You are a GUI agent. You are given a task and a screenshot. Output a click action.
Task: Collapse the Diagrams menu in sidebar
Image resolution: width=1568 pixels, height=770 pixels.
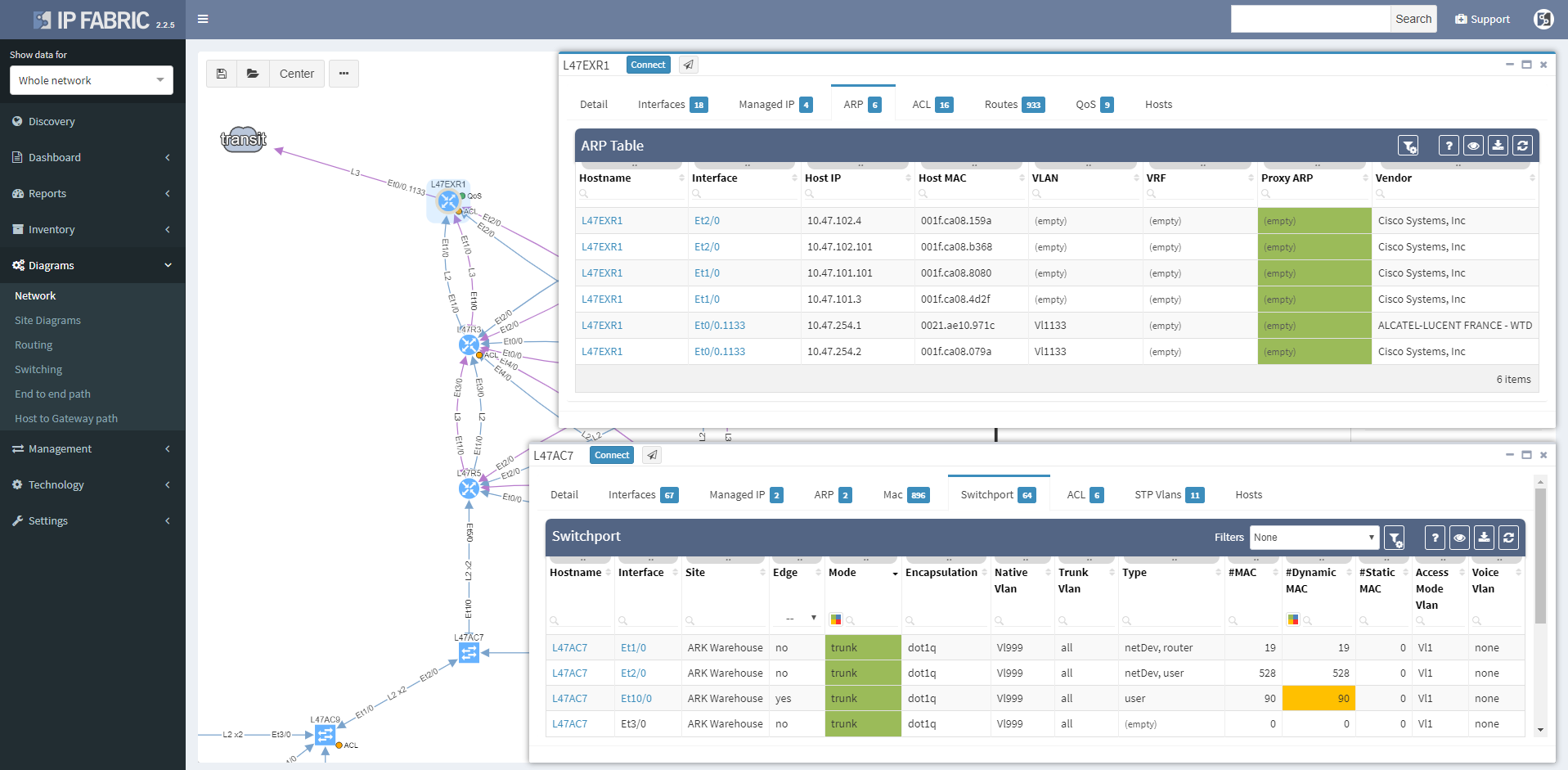[92, 265]
